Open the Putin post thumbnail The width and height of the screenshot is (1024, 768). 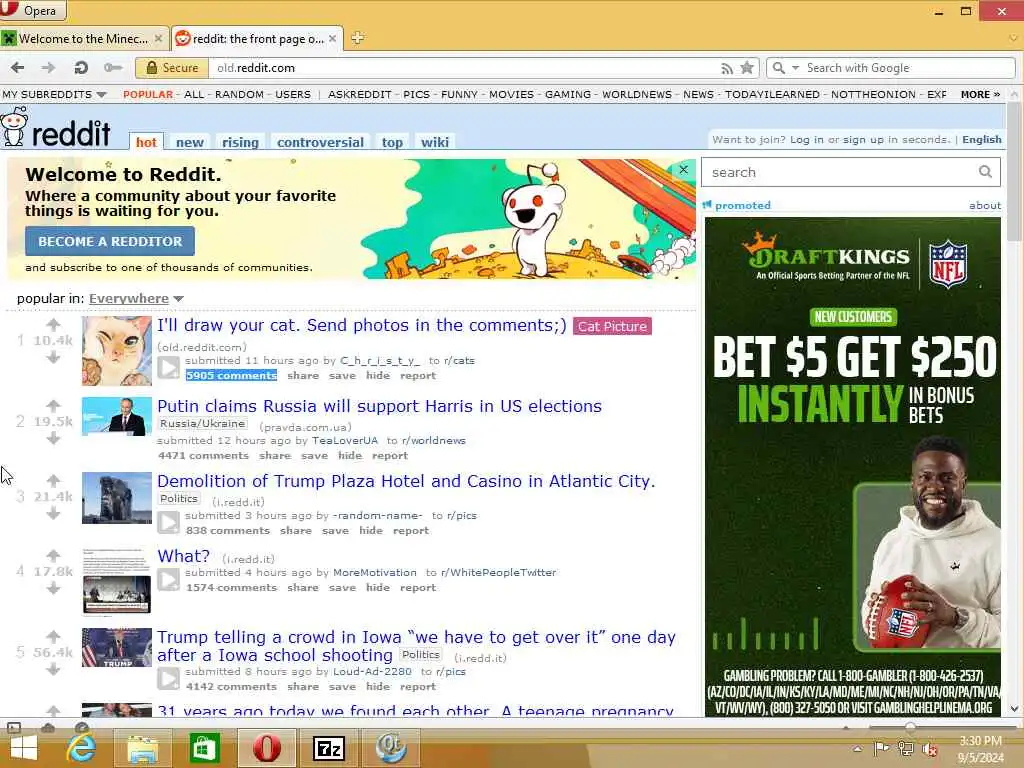(x=117, y=416)
